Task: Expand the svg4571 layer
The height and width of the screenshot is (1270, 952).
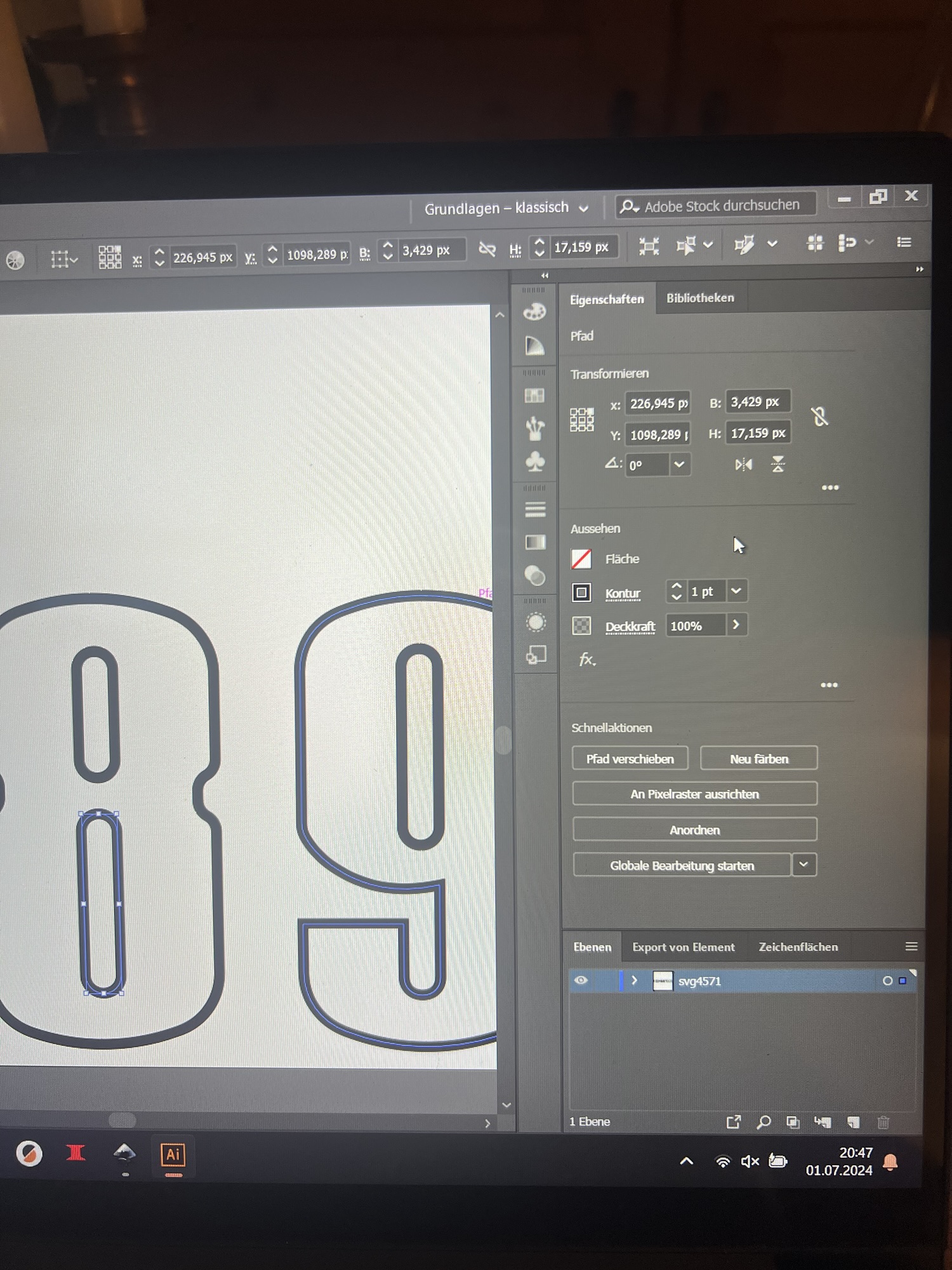Action: point(634,980)
